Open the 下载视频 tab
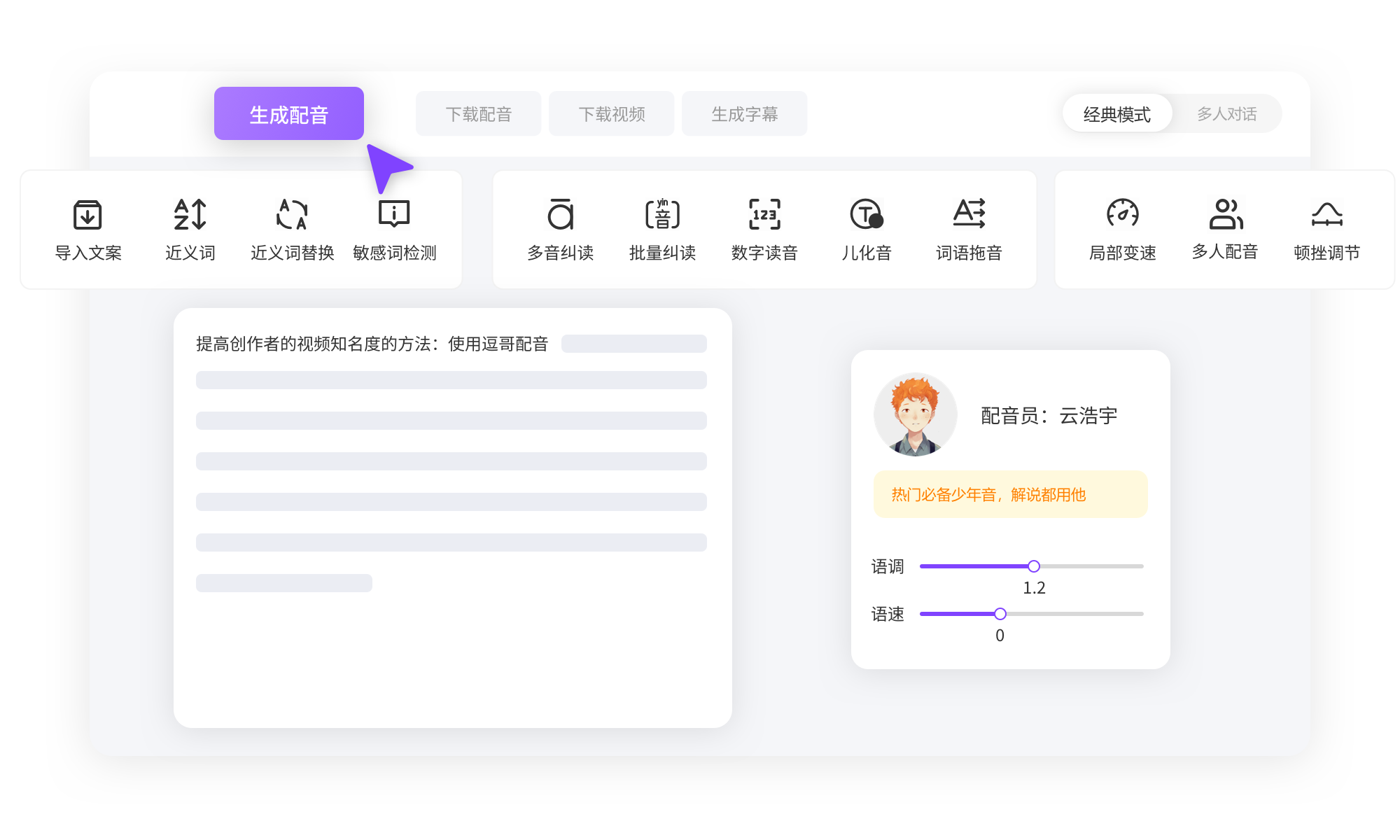The width and height of the screenshot is (1400, 840). (611, 113)
